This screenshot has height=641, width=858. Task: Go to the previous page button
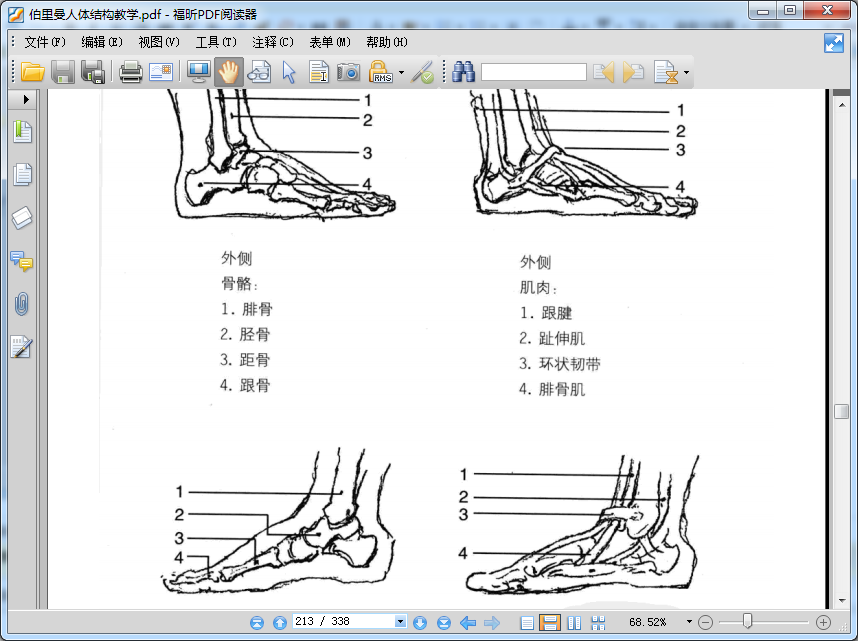pos(280,622)
